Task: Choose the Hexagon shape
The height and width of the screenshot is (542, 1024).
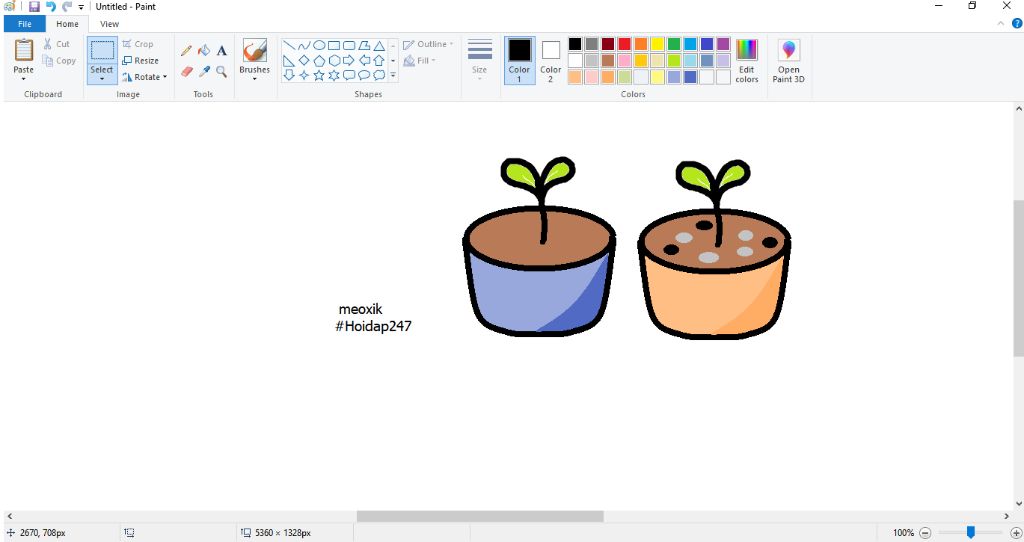Action: (334, 61)
